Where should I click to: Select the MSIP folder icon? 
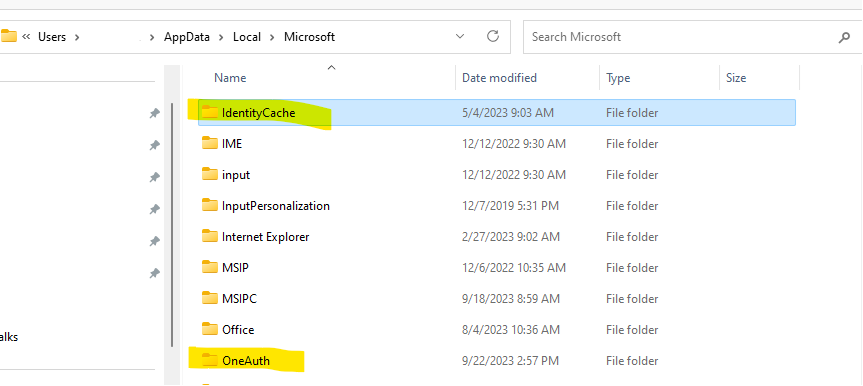[210, 268]
